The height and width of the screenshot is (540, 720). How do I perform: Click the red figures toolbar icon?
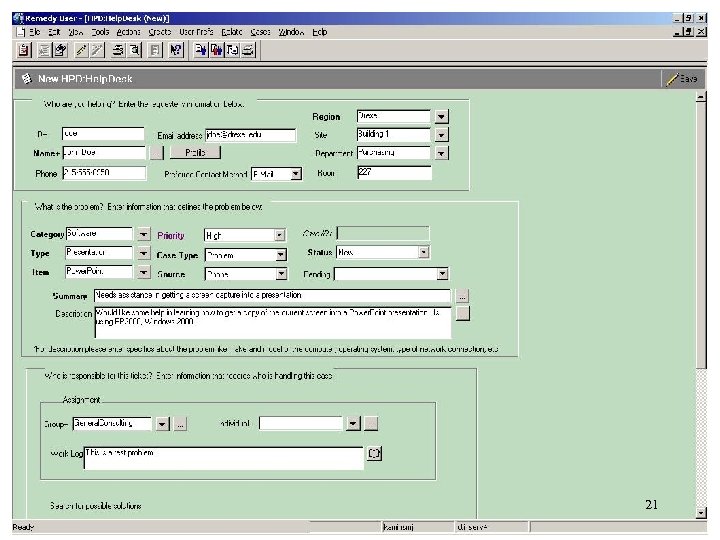[x=216, y=50]
